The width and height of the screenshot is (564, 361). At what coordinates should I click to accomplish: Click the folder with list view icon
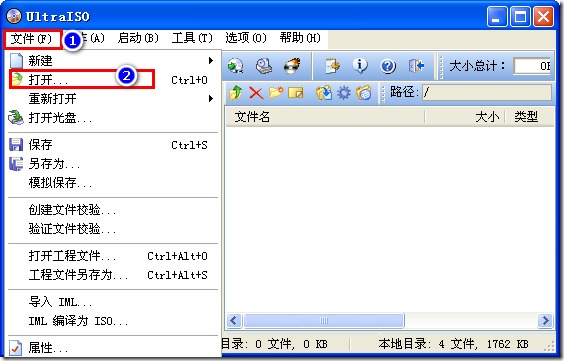pos(364,93)
